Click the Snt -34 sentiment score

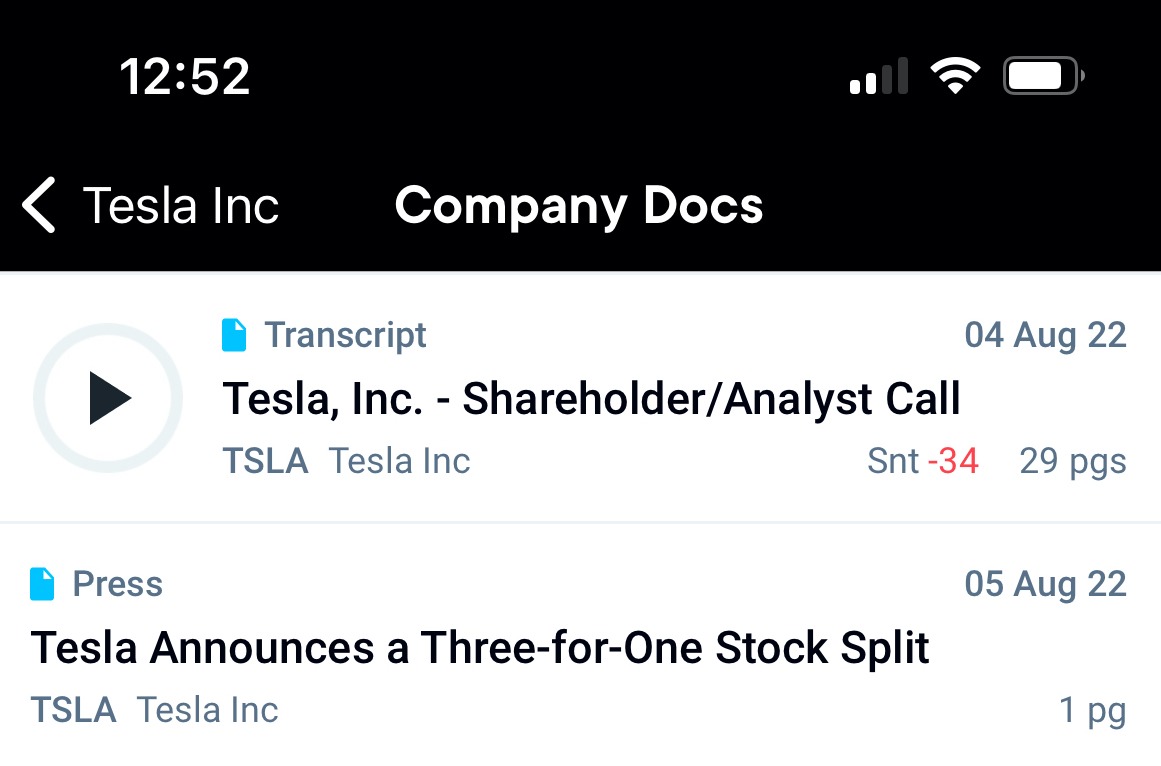coord(923,461)
